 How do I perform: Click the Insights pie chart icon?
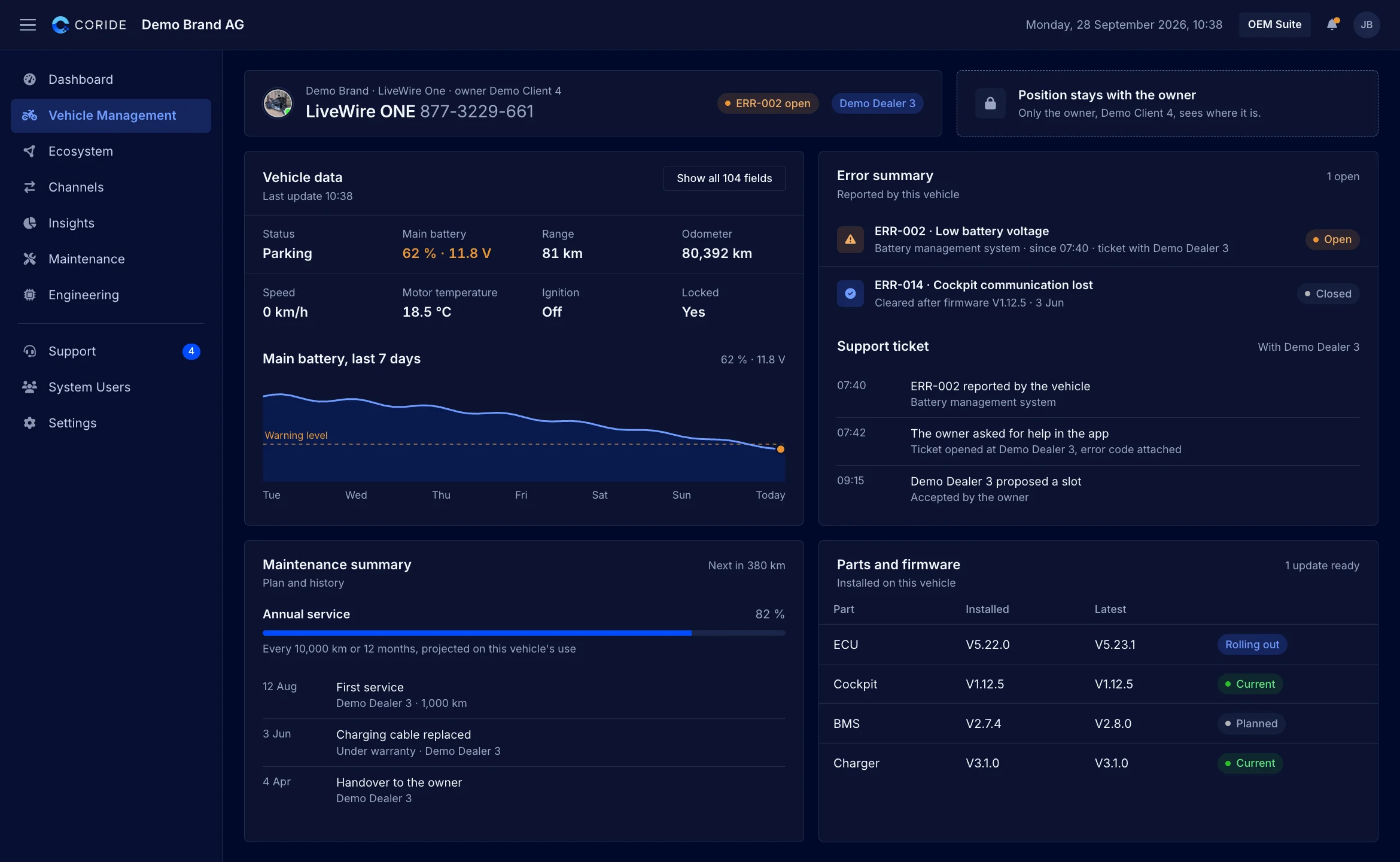click(30, 223)
